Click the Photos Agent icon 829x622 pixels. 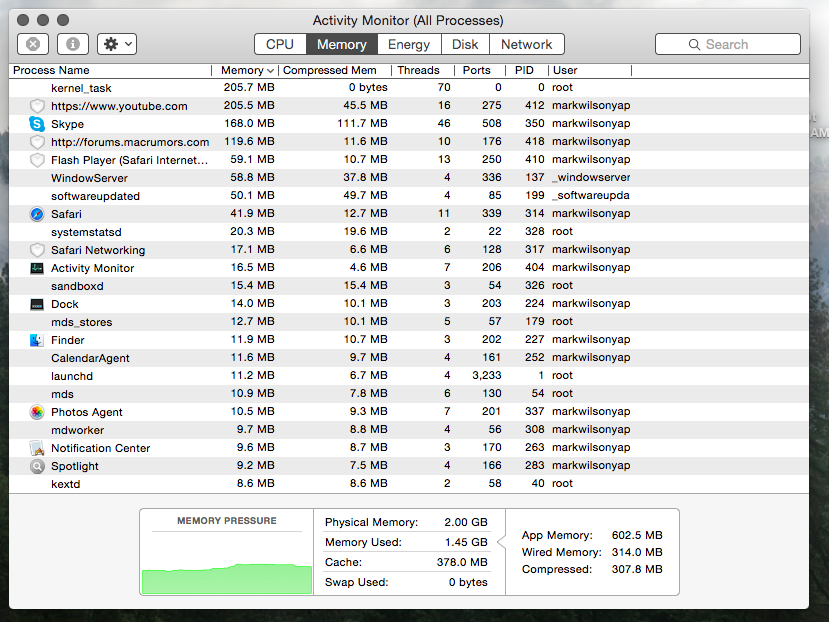pyautogui.click(x=36, y=412)
